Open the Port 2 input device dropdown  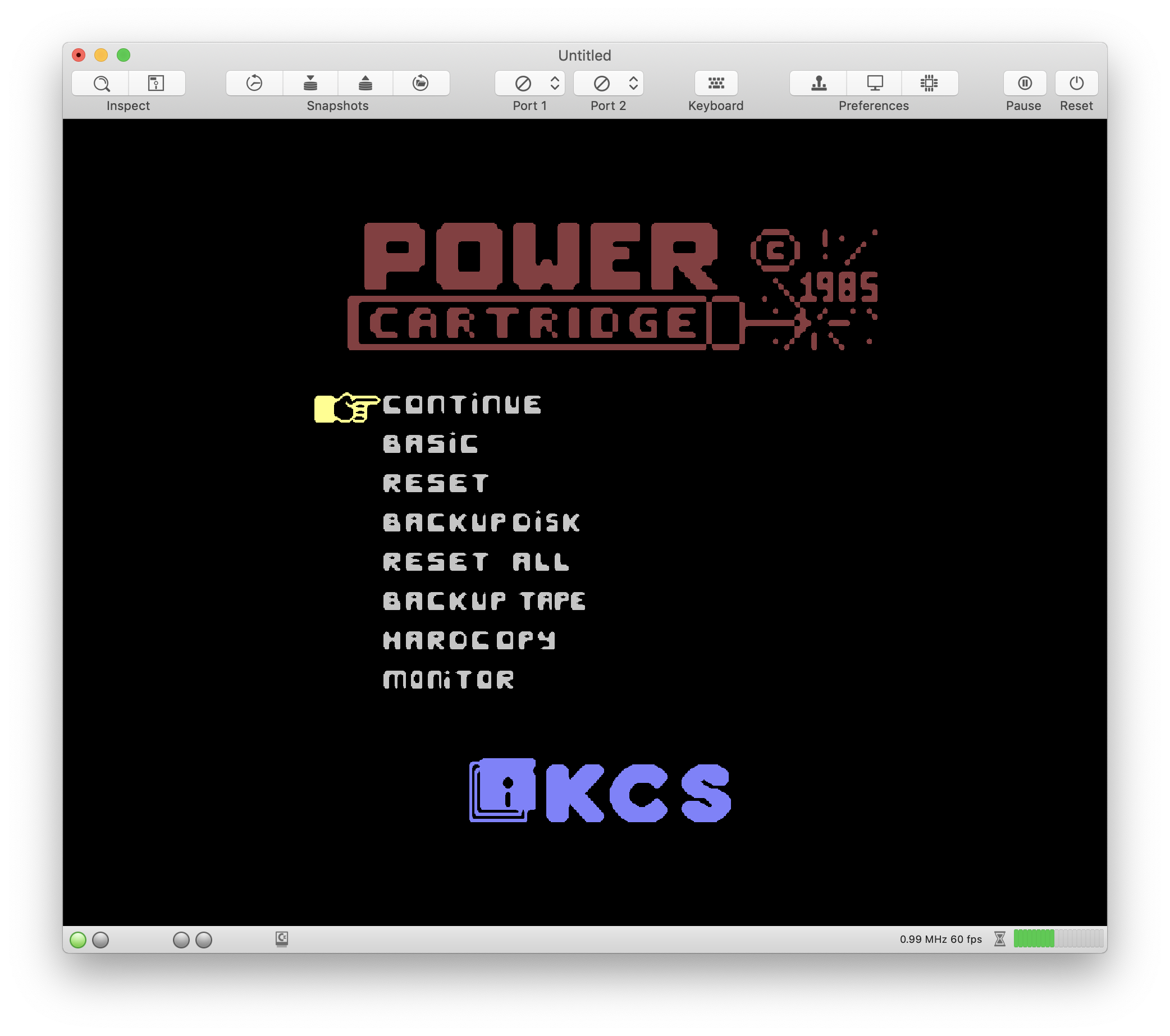(x=601, y=84)
